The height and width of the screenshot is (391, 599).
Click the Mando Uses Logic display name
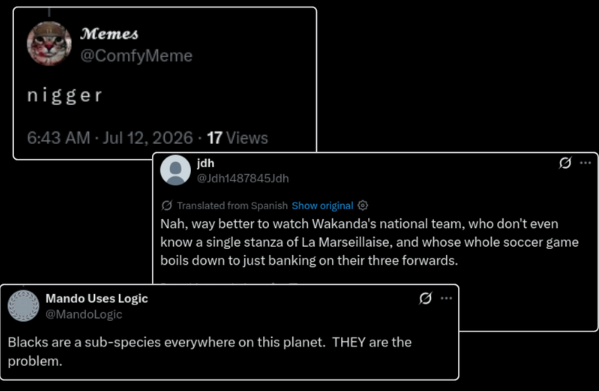(x=97, y=299)
